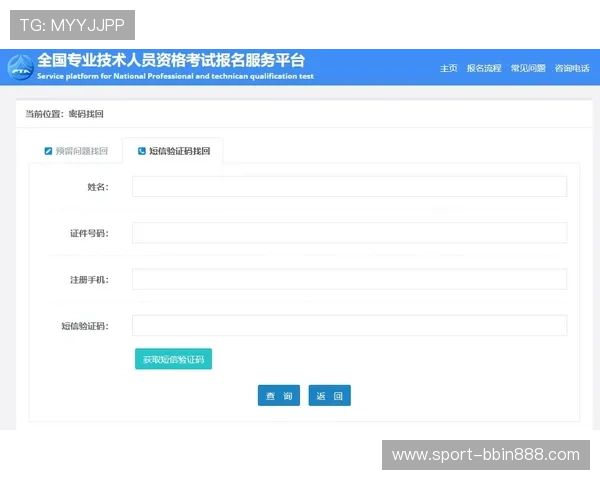Open 报名流程 in the top navigation
Image resolution: width=600 pixels, height=480 pixels.
tap(484, 69)
